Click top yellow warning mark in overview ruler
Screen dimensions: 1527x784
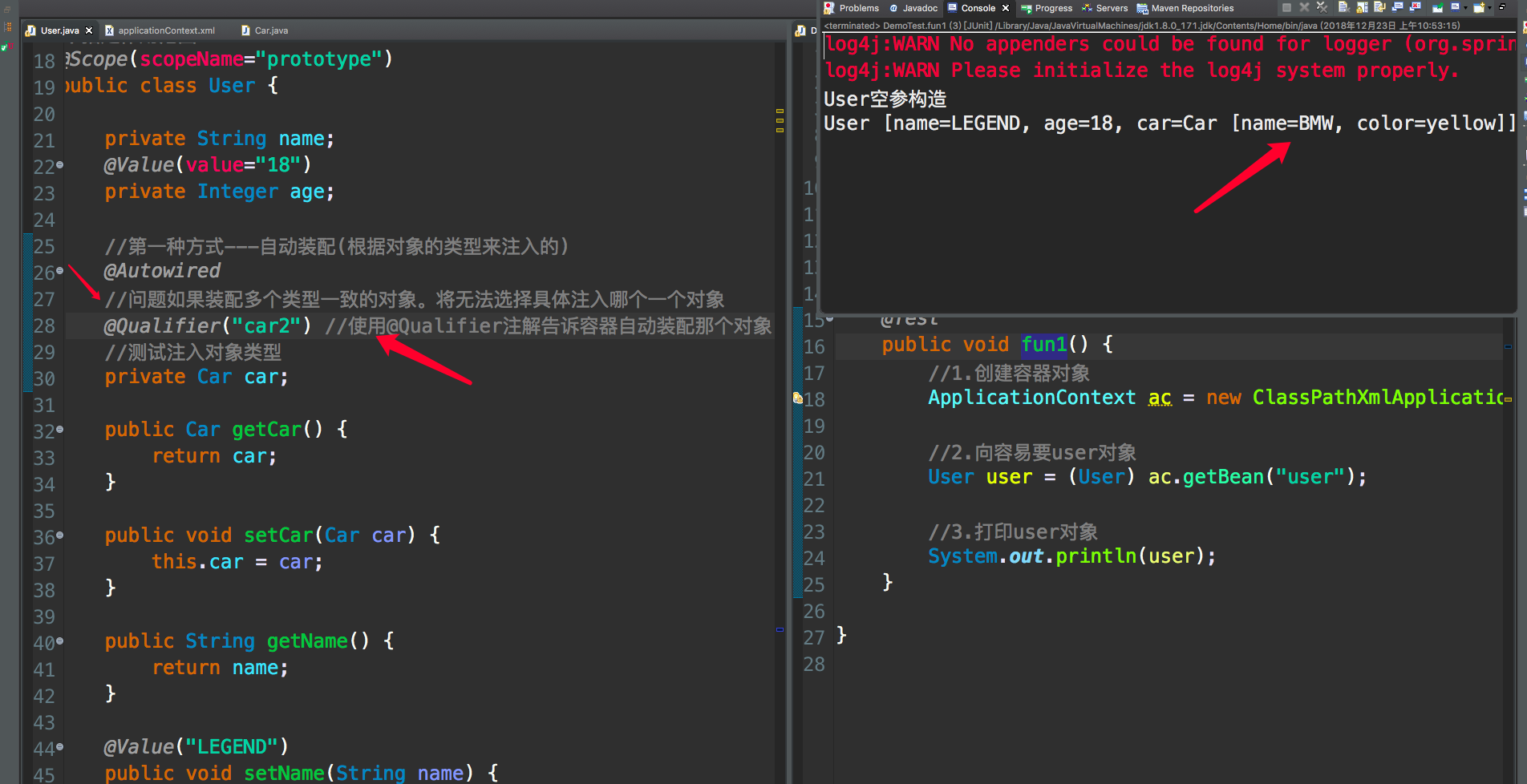(779, 111)
